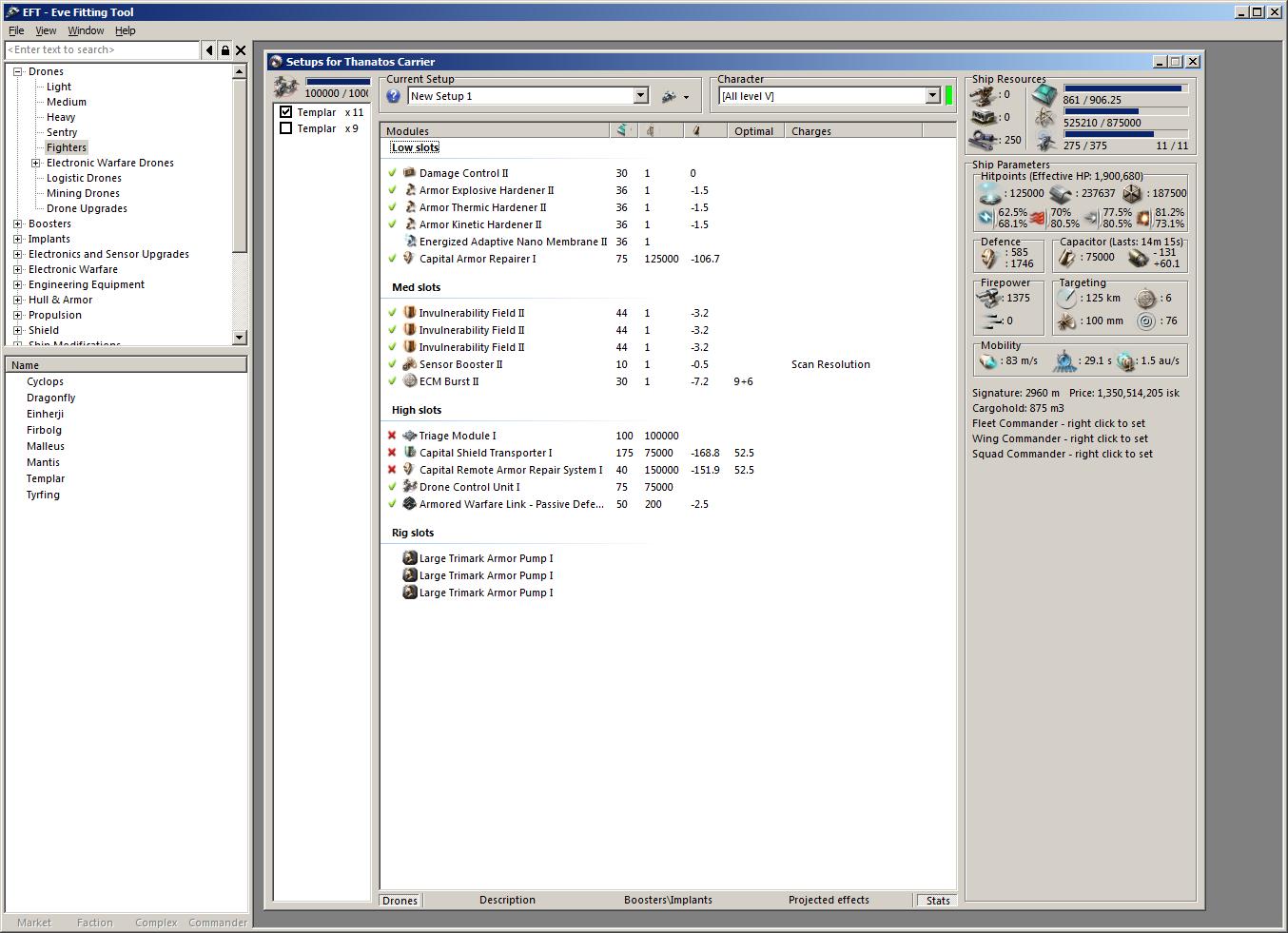
Task: Click the capacitor icon beside 75000
Action: tap(1067, 257)
